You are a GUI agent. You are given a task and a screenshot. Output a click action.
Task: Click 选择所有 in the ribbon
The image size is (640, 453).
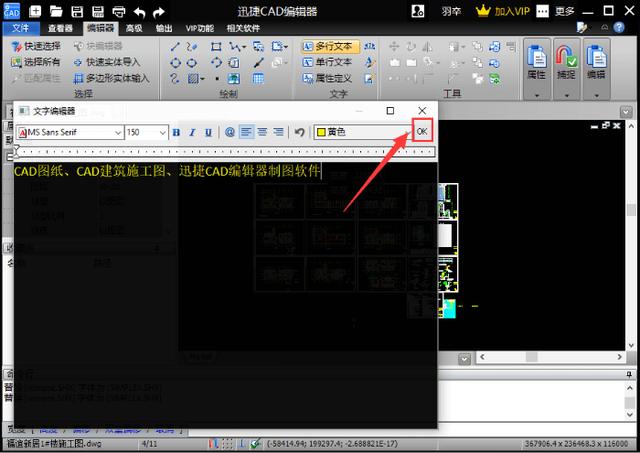coord(36,62)
